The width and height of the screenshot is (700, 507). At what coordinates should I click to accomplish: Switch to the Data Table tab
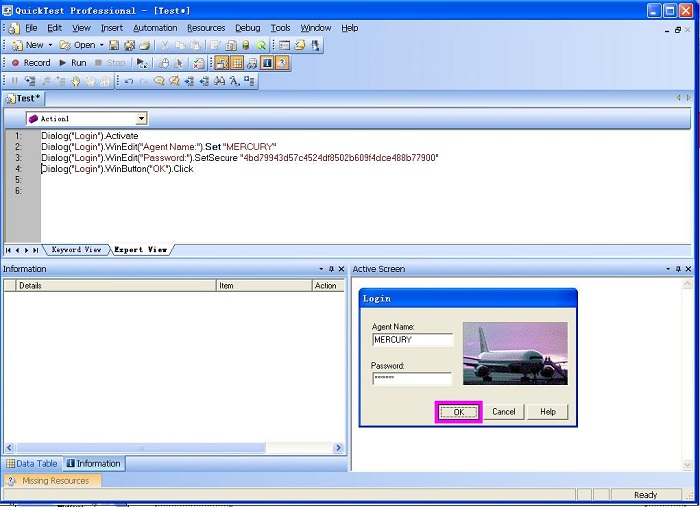(32, 464)
